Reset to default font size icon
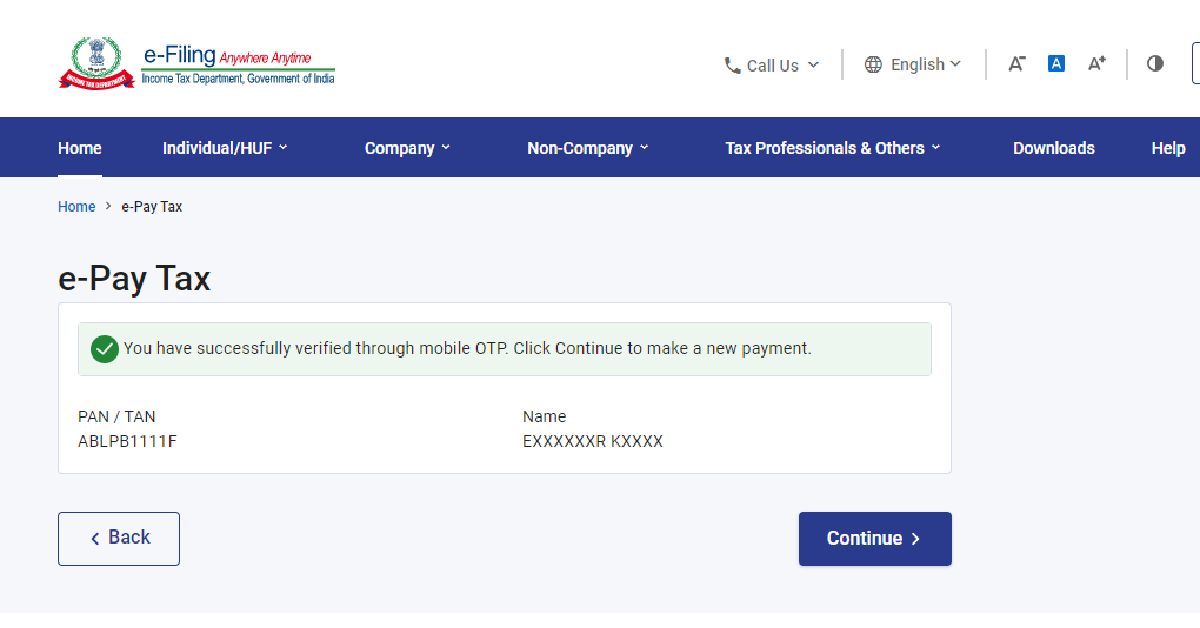1200x628 pixels. point(1056,64)
